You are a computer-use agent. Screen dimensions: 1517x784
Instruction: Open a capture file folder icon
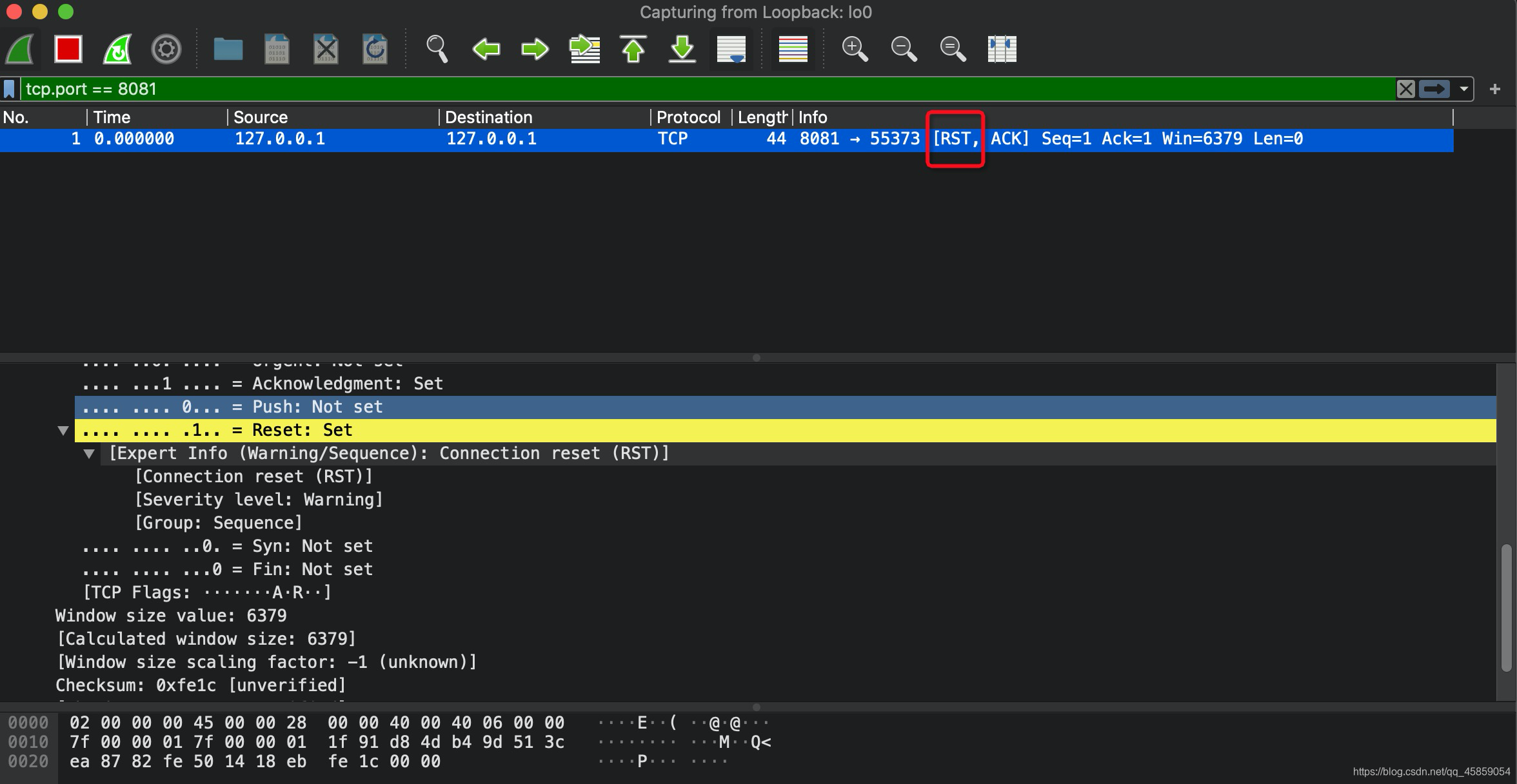point(228,49)
